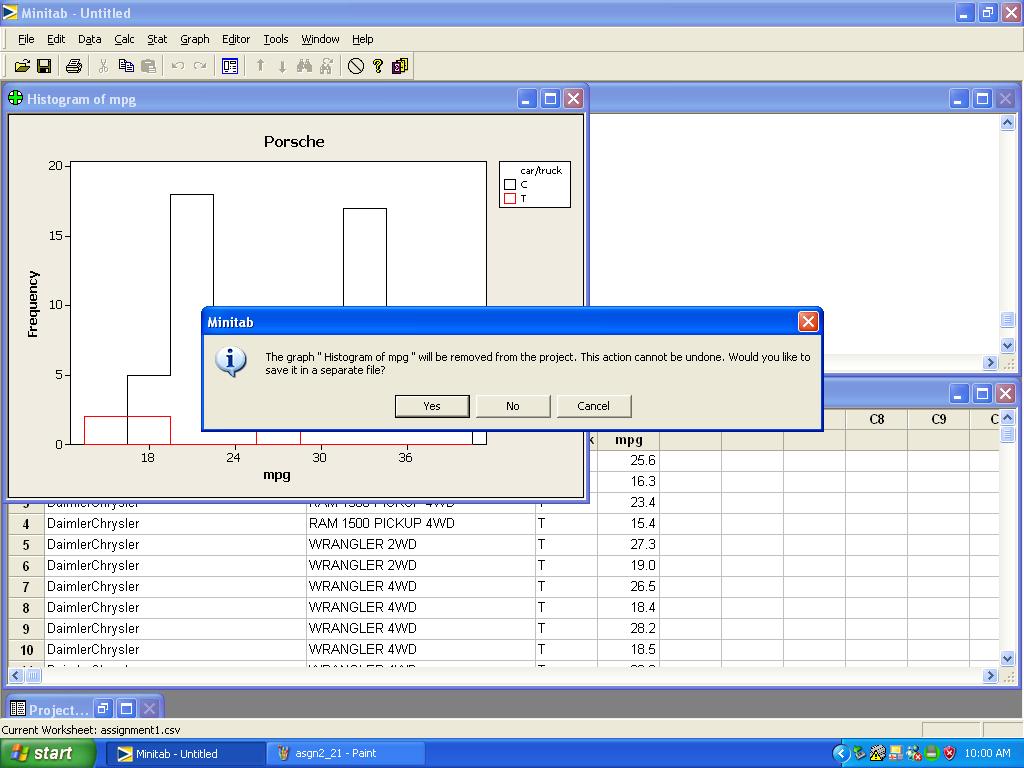Click the Save Project floppy disk icon
This screenshot has width=1024, height=768.
tap(44, 66)
